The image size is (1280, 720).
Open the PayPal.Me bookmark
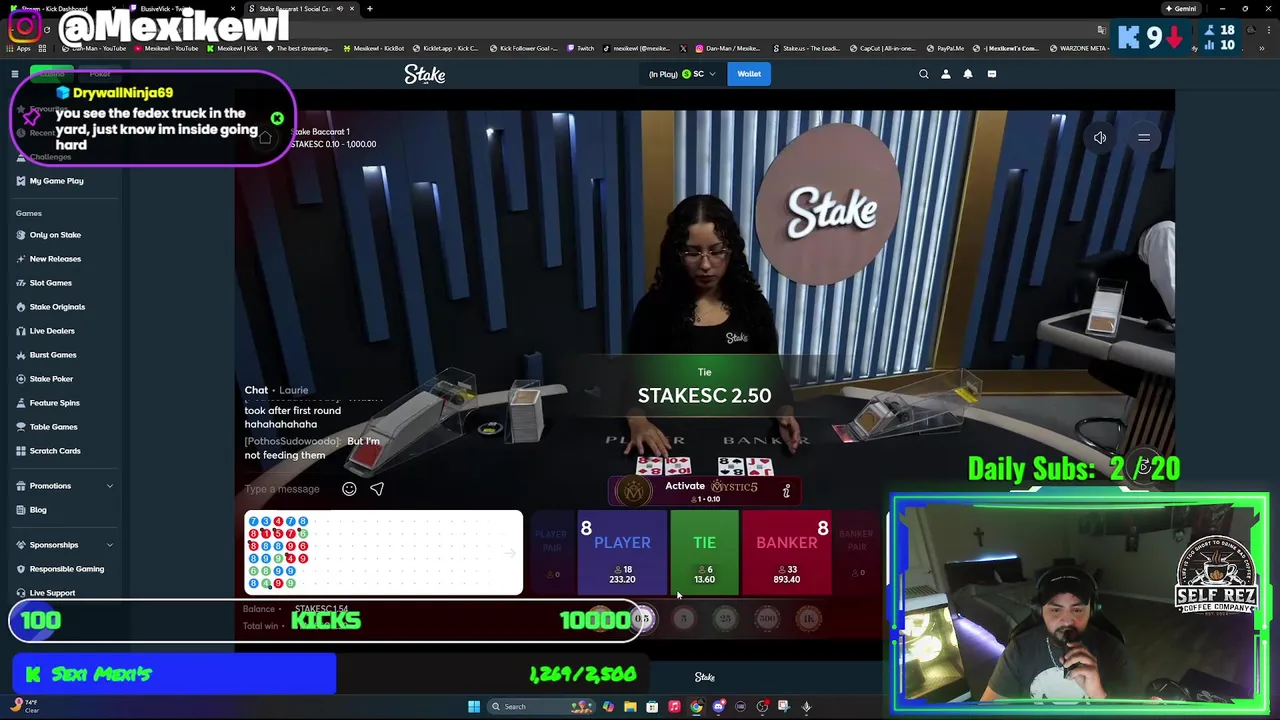pyautogui.click(x=946, y=48)
